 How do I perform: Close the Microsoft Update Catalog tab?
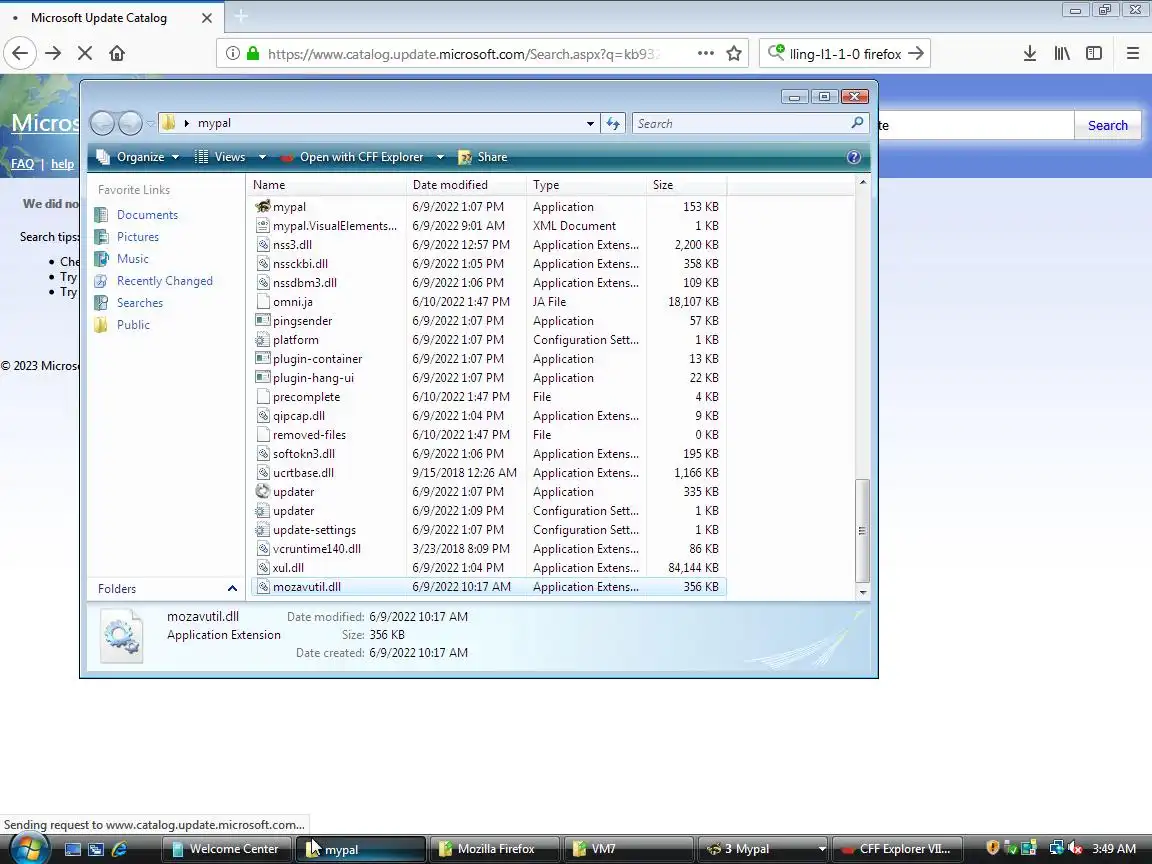click(x=207, y=18)
